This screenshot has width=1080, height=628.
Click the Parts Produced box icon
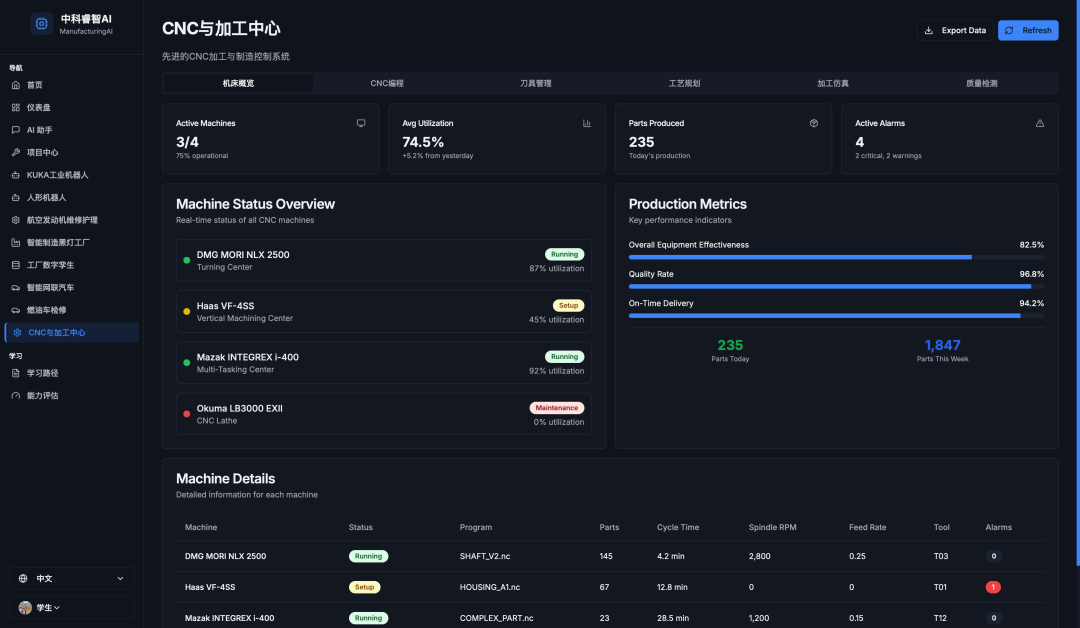pyautogui.click(x=813, y=123)
